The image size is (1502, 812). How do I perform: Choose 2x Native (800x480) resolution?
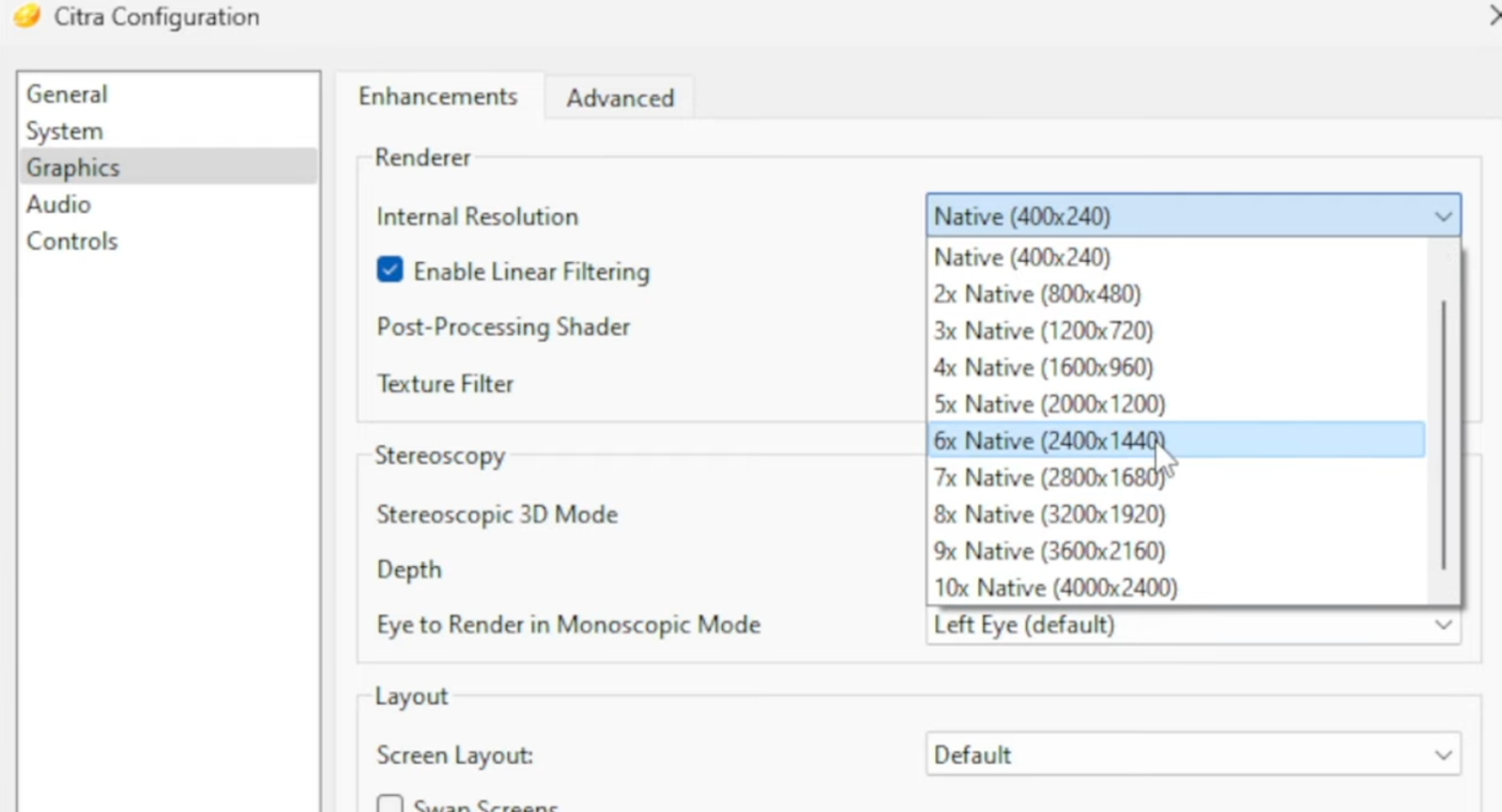pyautogui.click(x=1176, y=294)
